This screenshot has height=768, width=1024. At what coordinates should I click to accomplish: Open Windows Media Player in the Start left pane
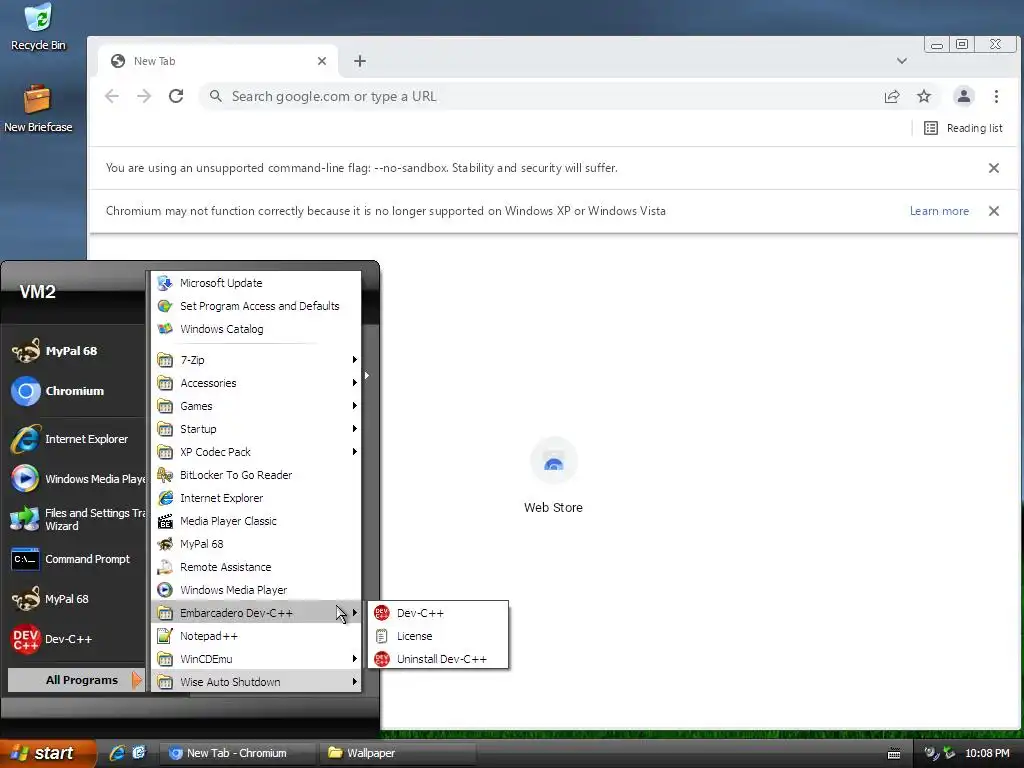tap(76, 479)
